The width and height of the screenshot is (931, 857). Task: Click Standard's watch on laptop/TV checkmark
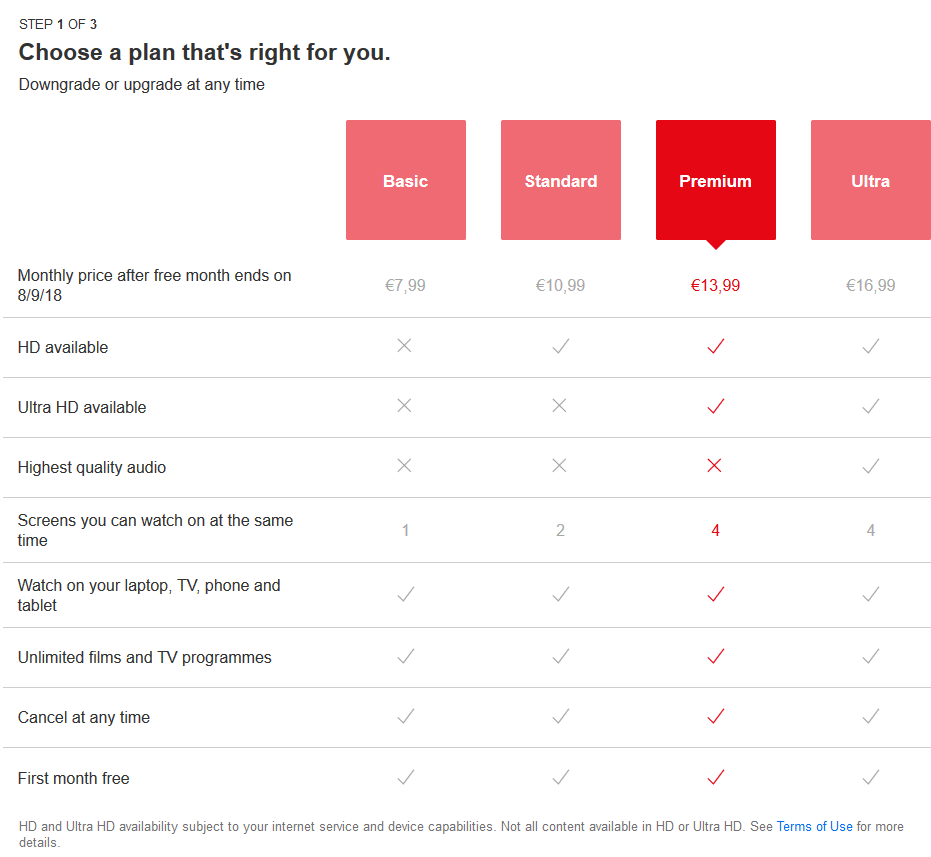[561, 594]
